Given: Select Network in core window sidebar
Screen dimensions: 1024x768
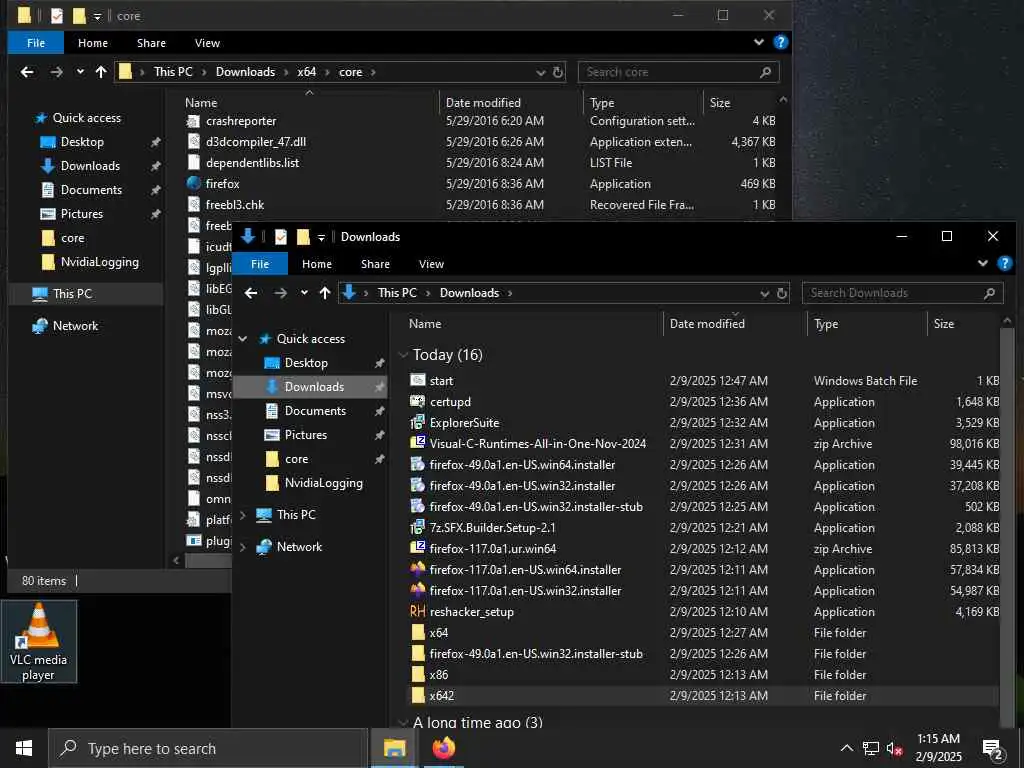Looking at the screenshot, I should [x=75, y=325].
